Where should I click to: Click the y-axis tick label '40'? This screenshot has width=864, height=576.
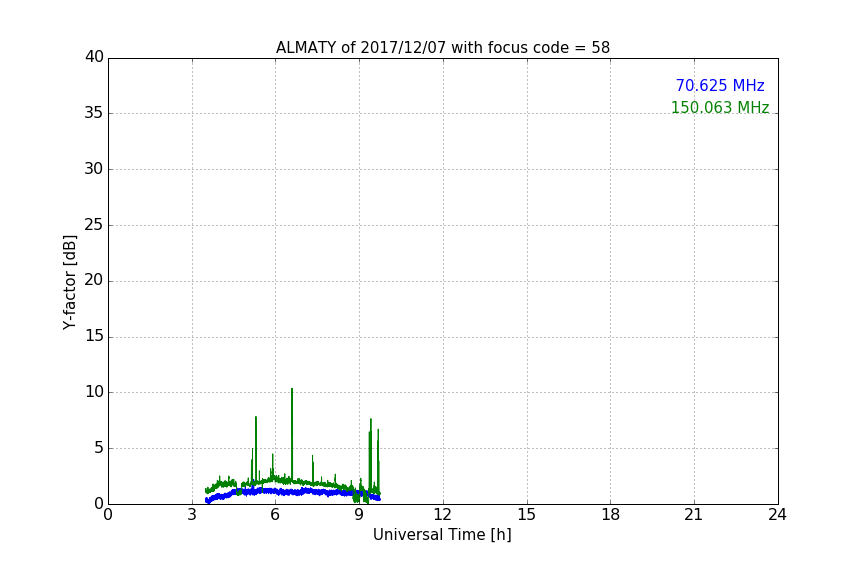click(x=94, y=57)
